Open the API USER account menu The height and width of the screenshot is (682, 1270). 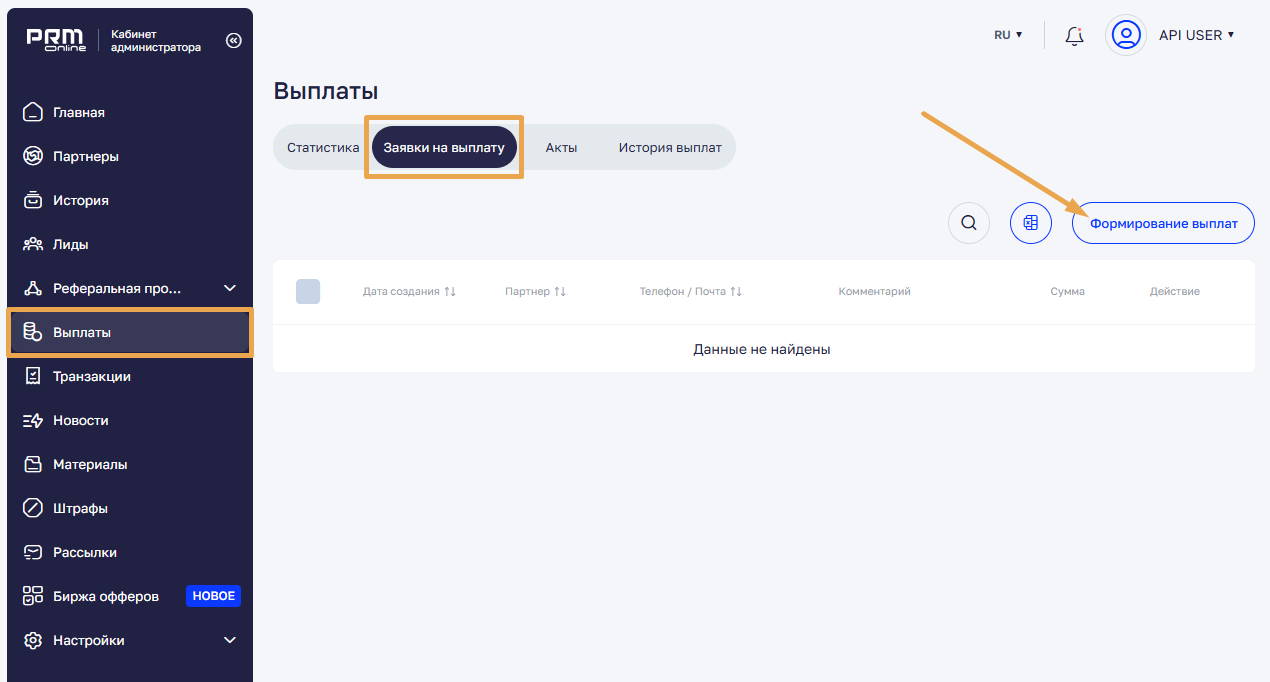click(1196, 35)
